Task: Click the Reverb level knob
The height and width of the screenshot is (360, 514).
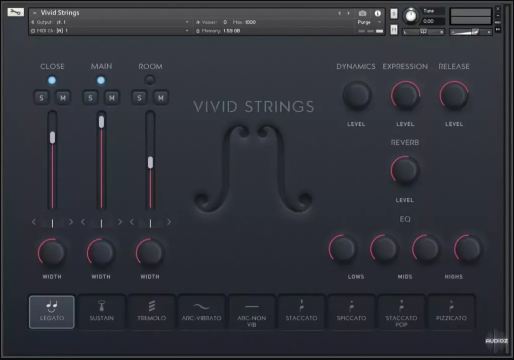Action: coord(404,171)
